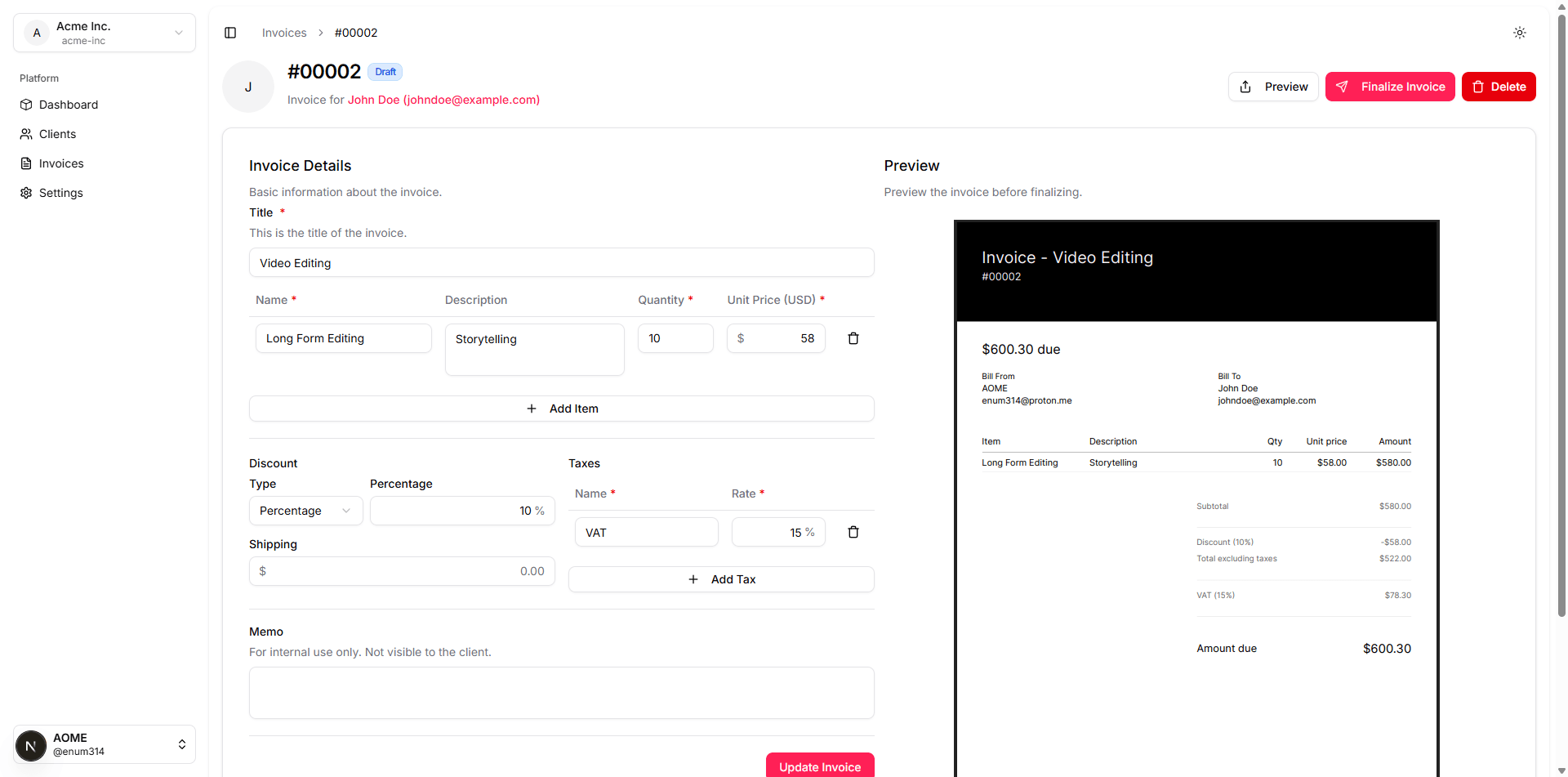Remove the VAT tax row

click(x=853, y=532)
